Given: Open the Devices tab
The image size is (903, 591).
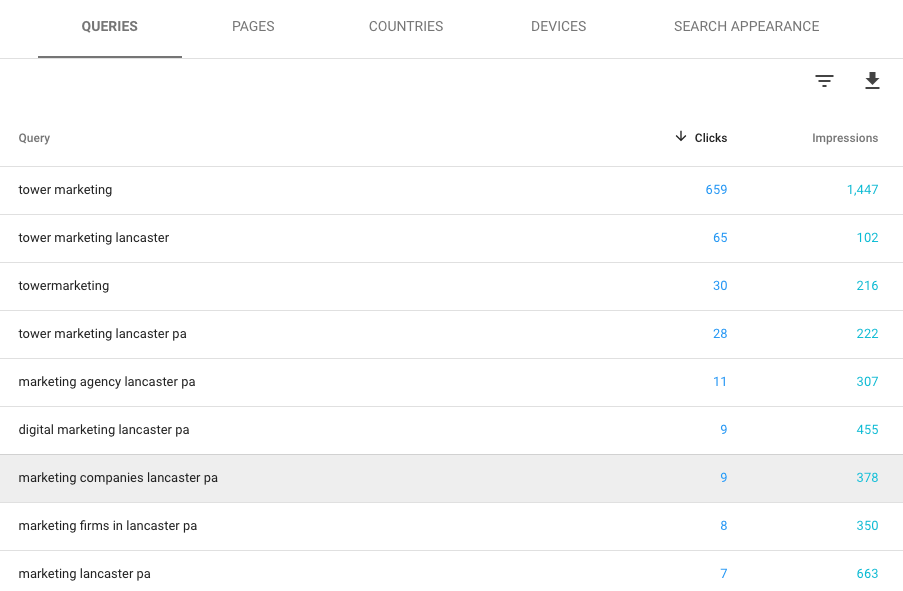Looking at the screenshot, I should (x=559, y=26).
